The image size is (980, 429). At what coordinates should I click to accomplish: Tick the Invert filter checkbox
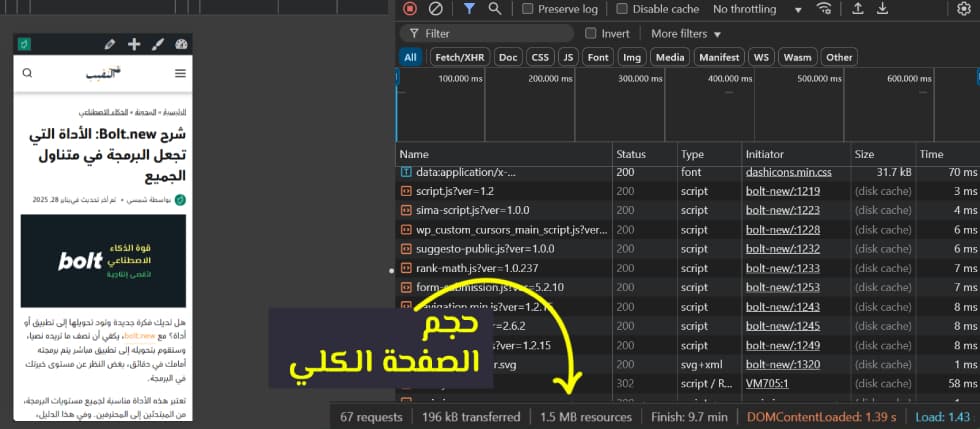(x=591, y=33)
